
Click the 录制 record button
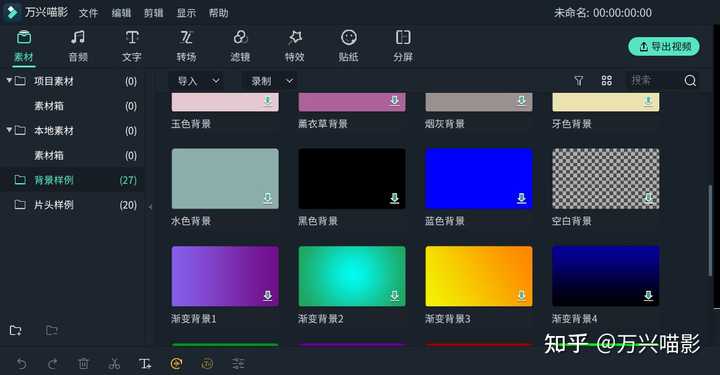(x=261, y=81)
